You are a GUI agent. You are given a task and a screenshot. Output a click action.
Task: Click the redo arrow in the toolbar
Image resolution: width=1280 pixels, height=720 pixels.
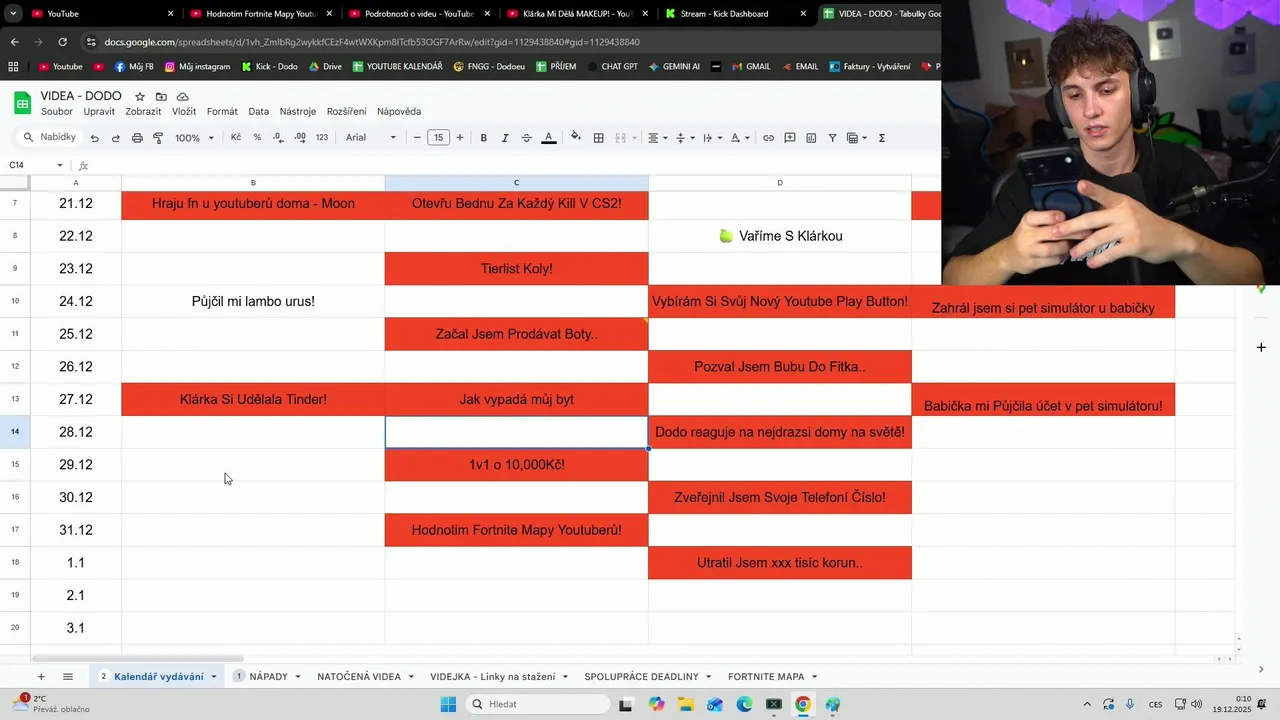pos(115,138)
